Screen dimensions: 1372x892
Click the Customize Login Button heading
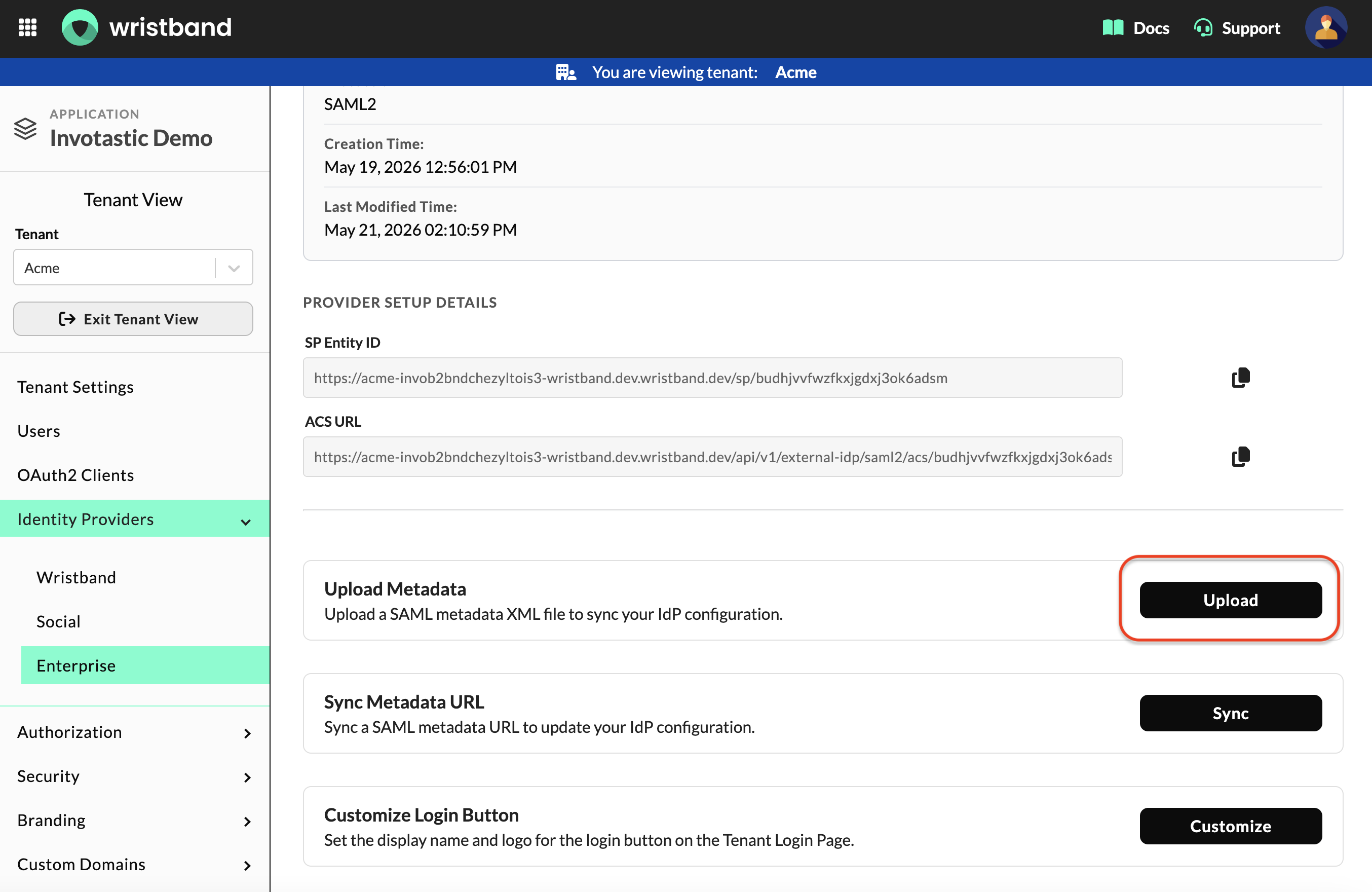click(x=421, y=815)
